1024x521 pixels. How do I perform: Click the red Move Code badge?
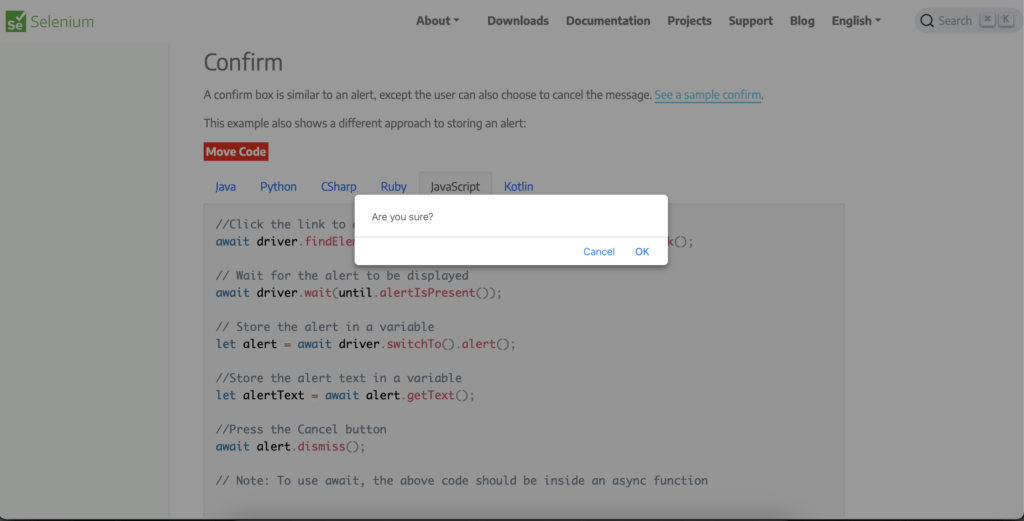pos(236,151)
